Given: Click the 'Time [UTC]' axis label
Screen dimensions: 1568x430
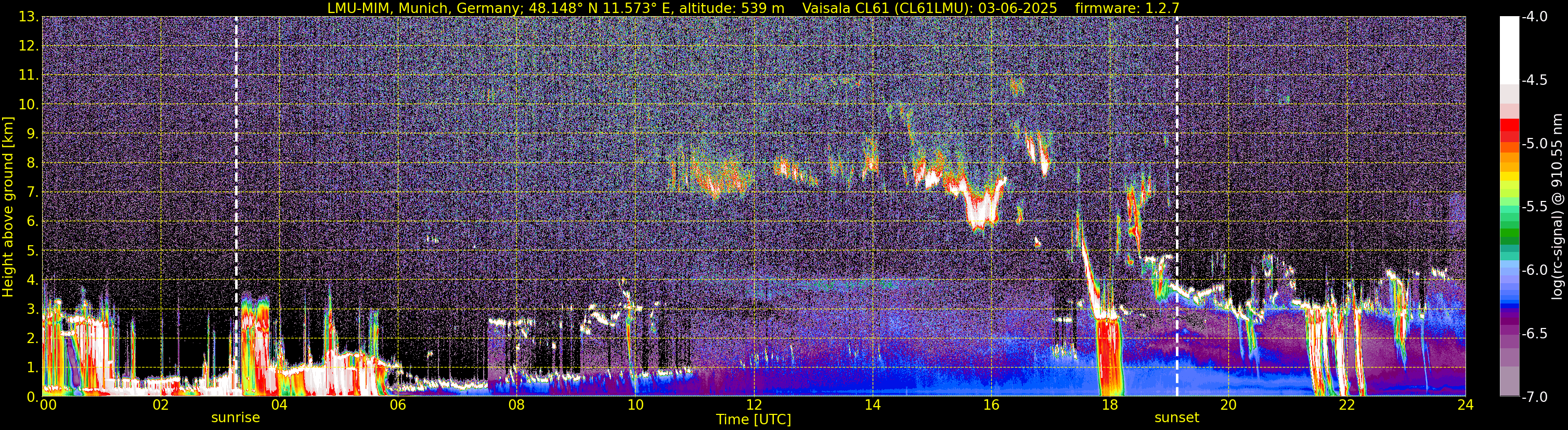Looking at the screenshot, I should (x=754, y=420).
